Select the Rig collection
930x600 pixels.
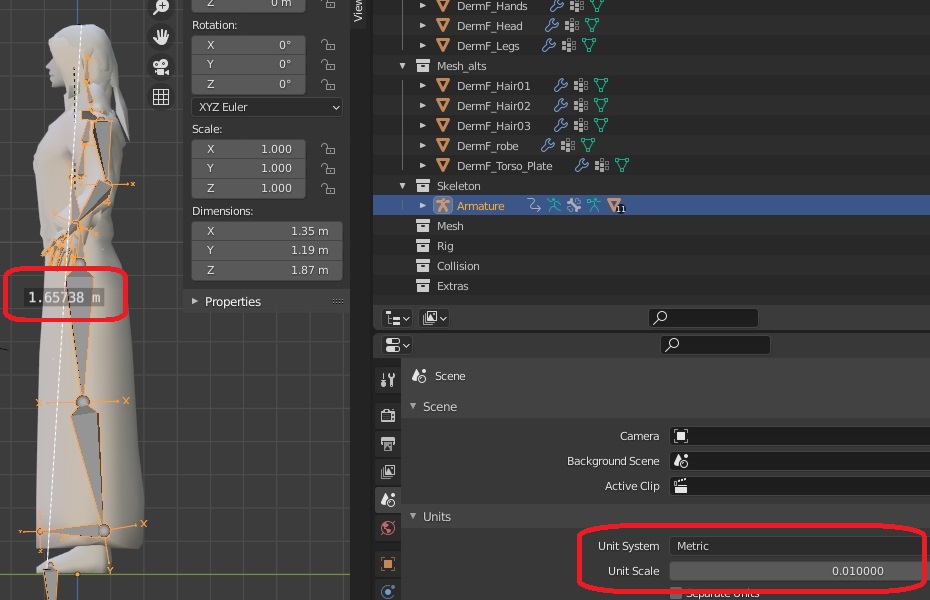pyautogui.click(x=445, y=246)
